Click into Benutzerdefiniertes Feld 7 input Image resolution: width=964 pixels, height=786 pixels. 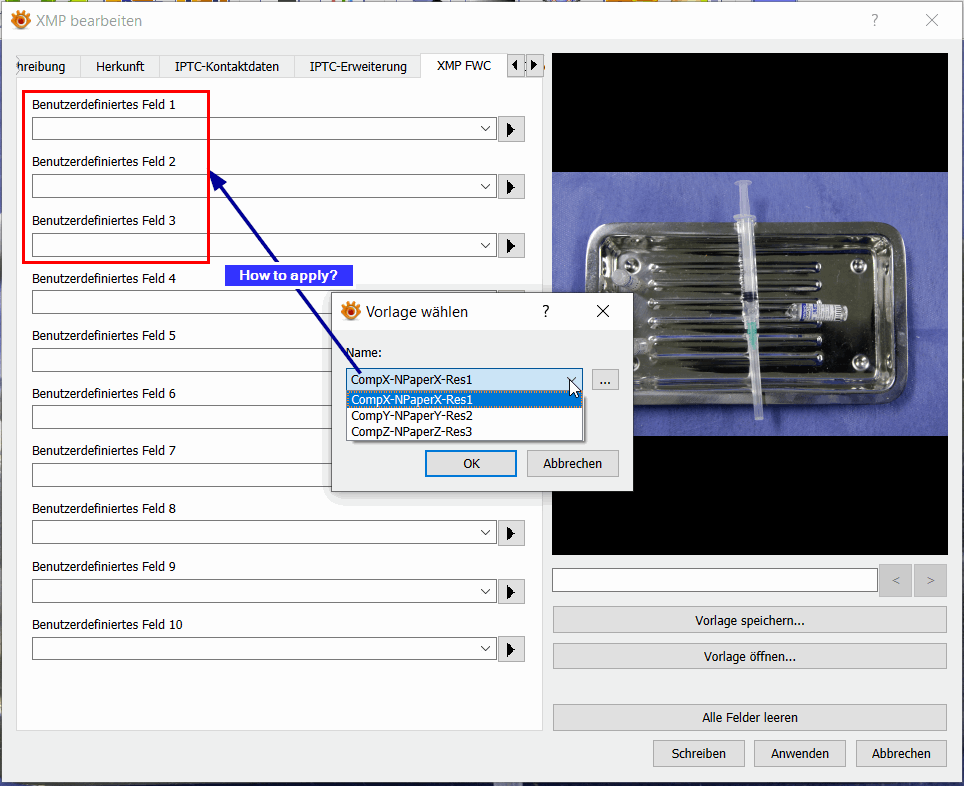coord(181,475)
